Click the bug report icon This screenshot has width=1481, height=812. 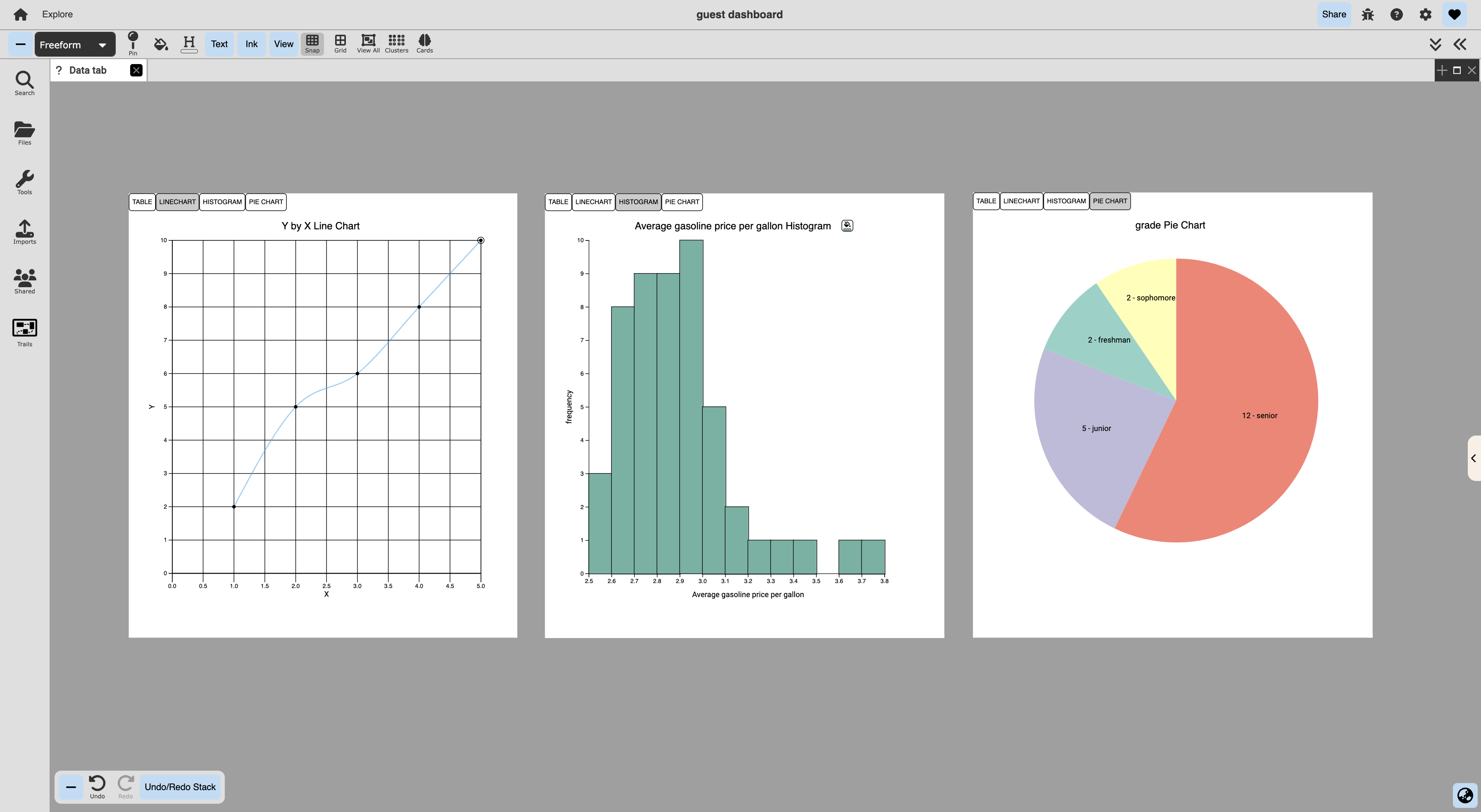coord(1368,14)
